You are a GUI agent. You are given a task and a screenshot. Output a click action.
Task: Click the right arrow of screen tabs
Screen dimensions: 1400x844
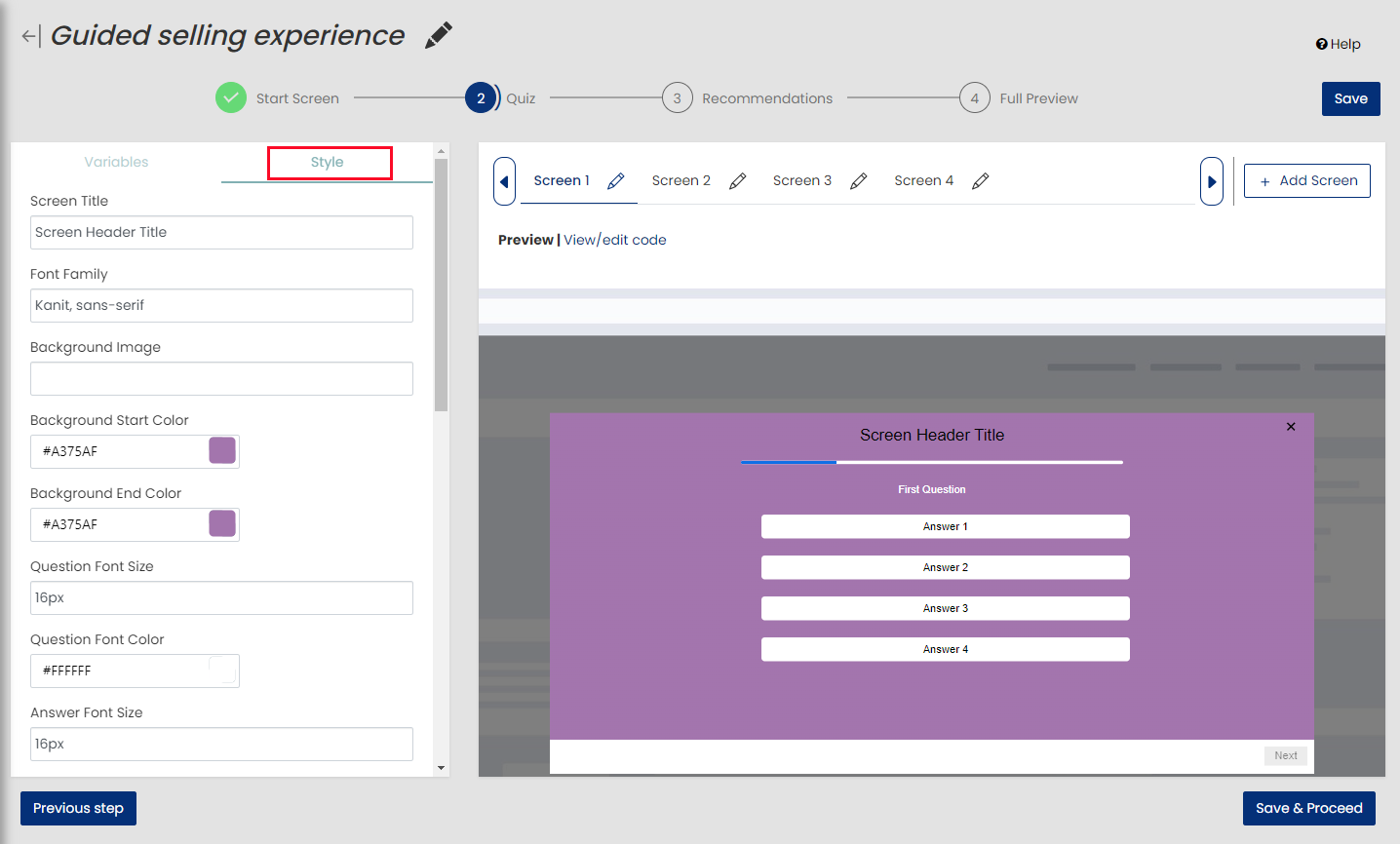pyautogui.click(x=1212, y=181)
